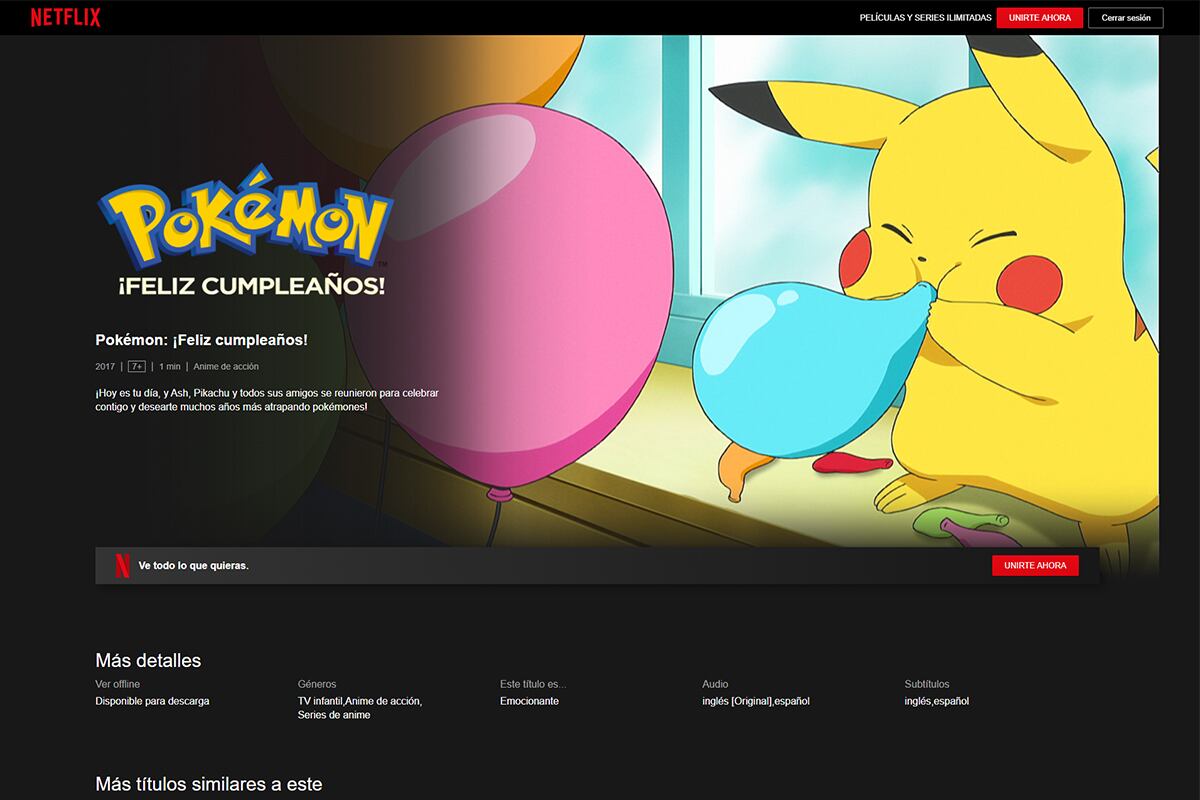Open the Anime de acción genre under the title

click(x=227, y=366)
